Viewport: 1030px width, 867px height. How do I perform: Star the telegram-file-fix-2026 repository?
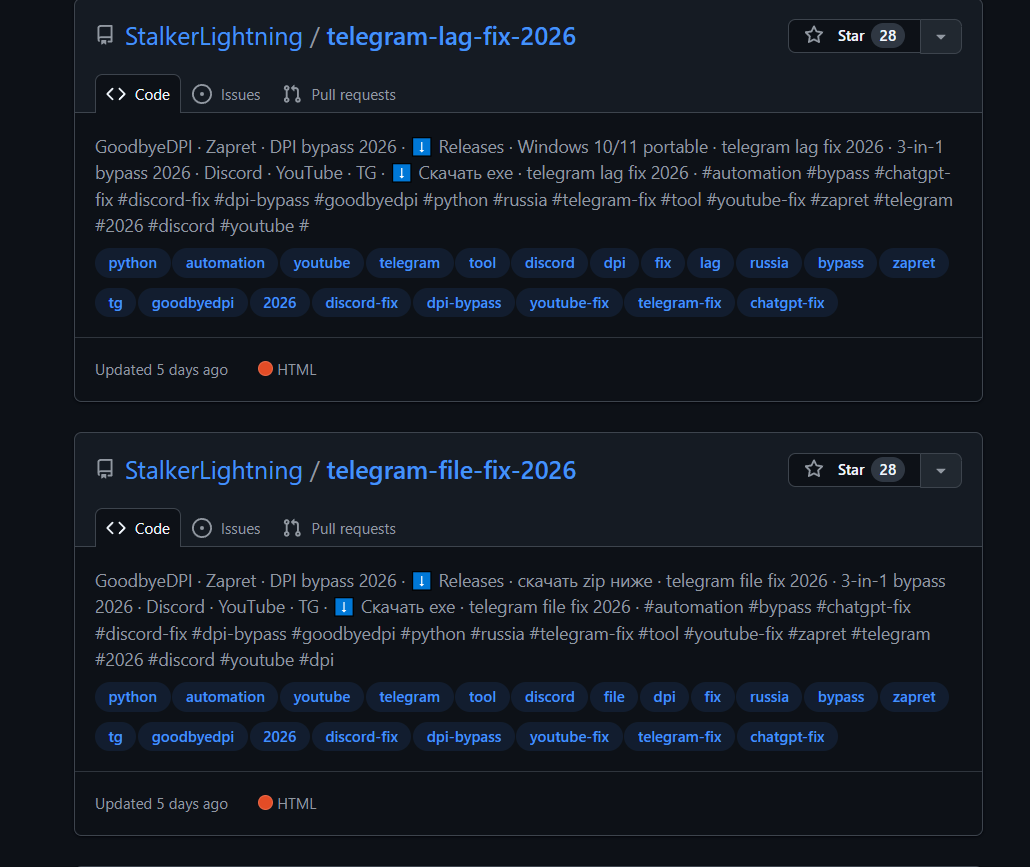tap(854, 470)
